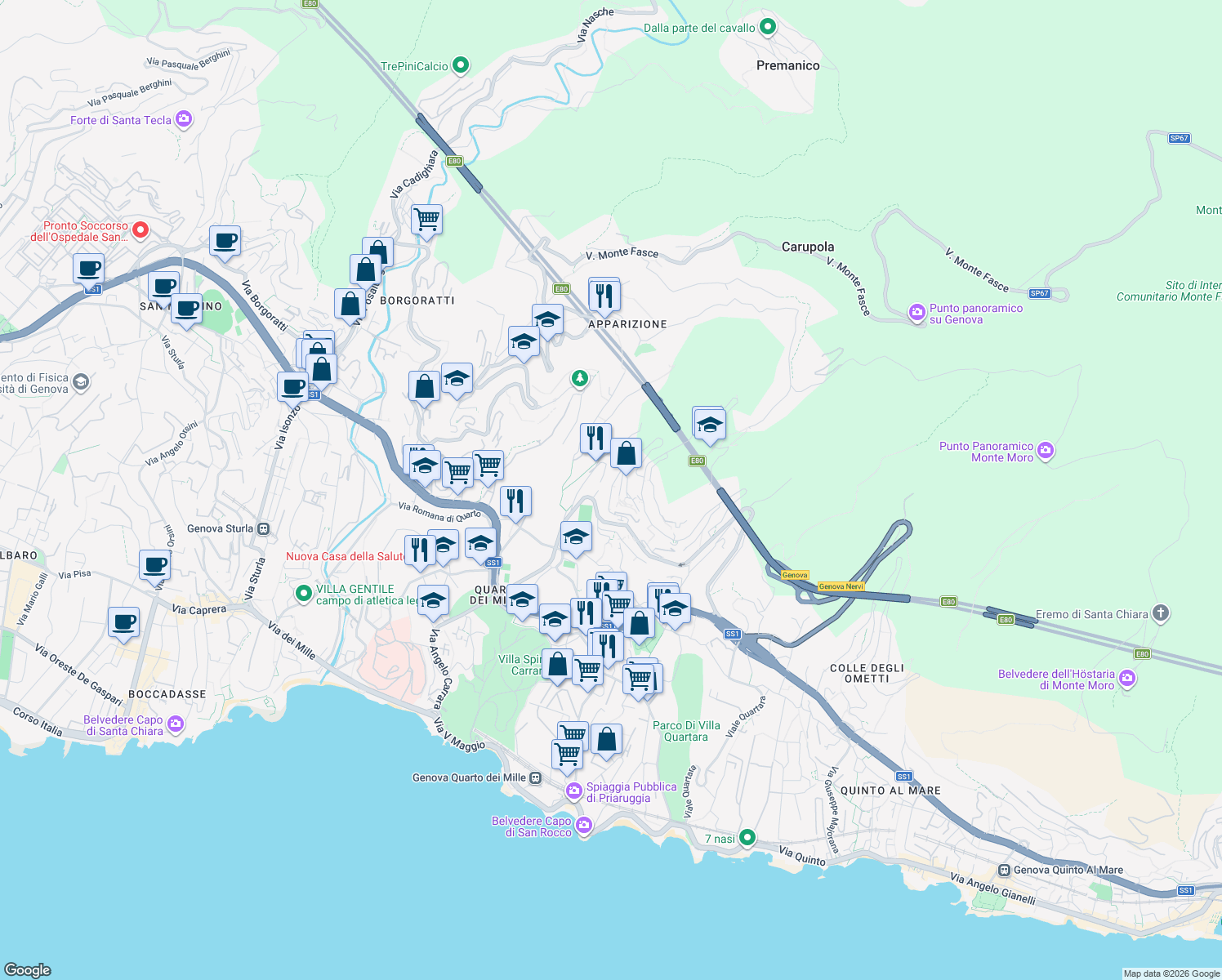The image size is (1222, 980).
Task: Click the Nuova Casa della Salute red label
Action: [347, 556]
